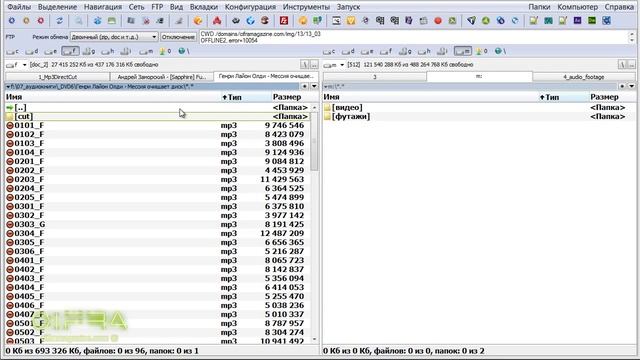
Task: Go to right panel root directory button
Action: [x=622, y=64]
